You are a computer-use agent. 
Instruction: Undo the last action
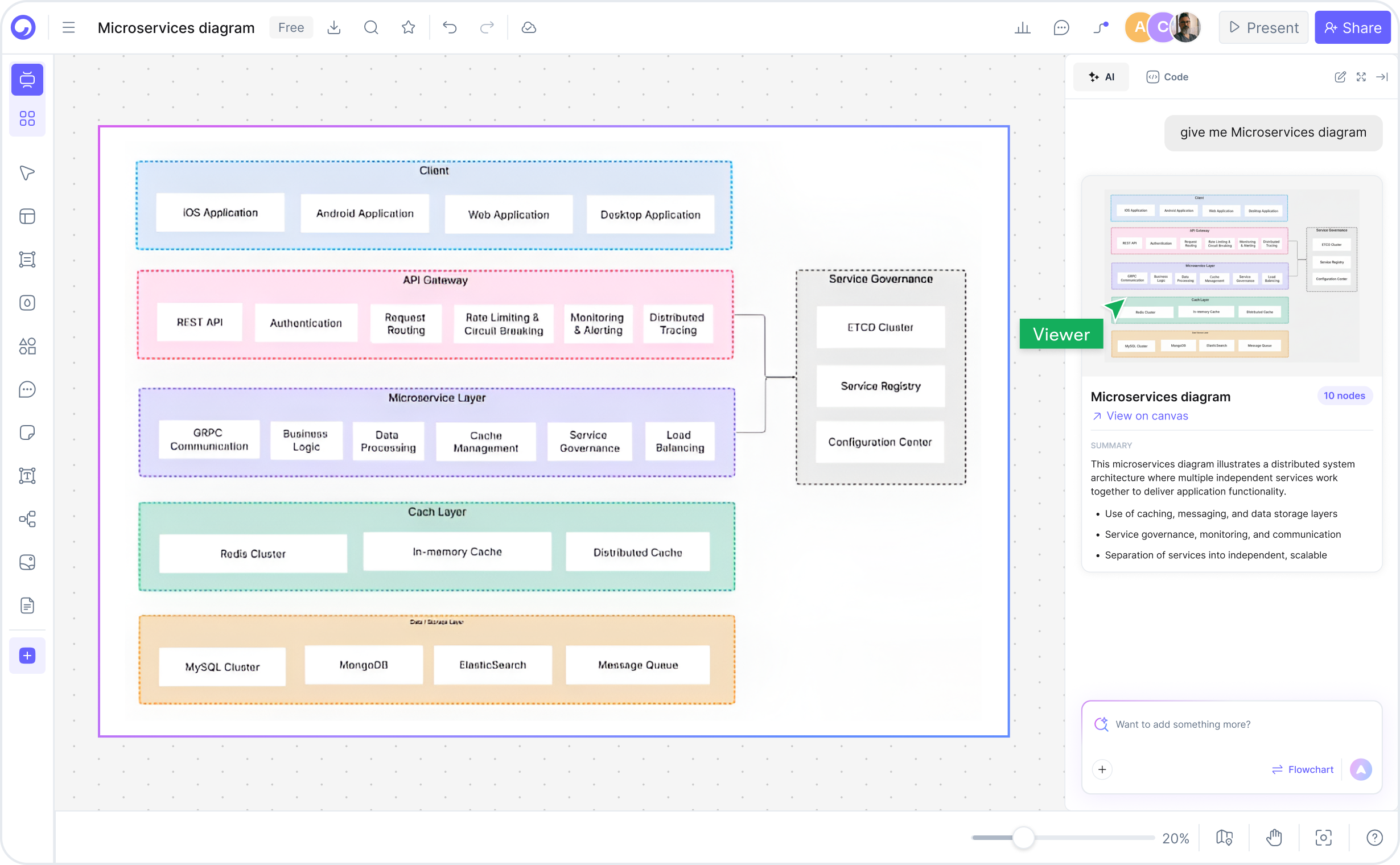450,27
